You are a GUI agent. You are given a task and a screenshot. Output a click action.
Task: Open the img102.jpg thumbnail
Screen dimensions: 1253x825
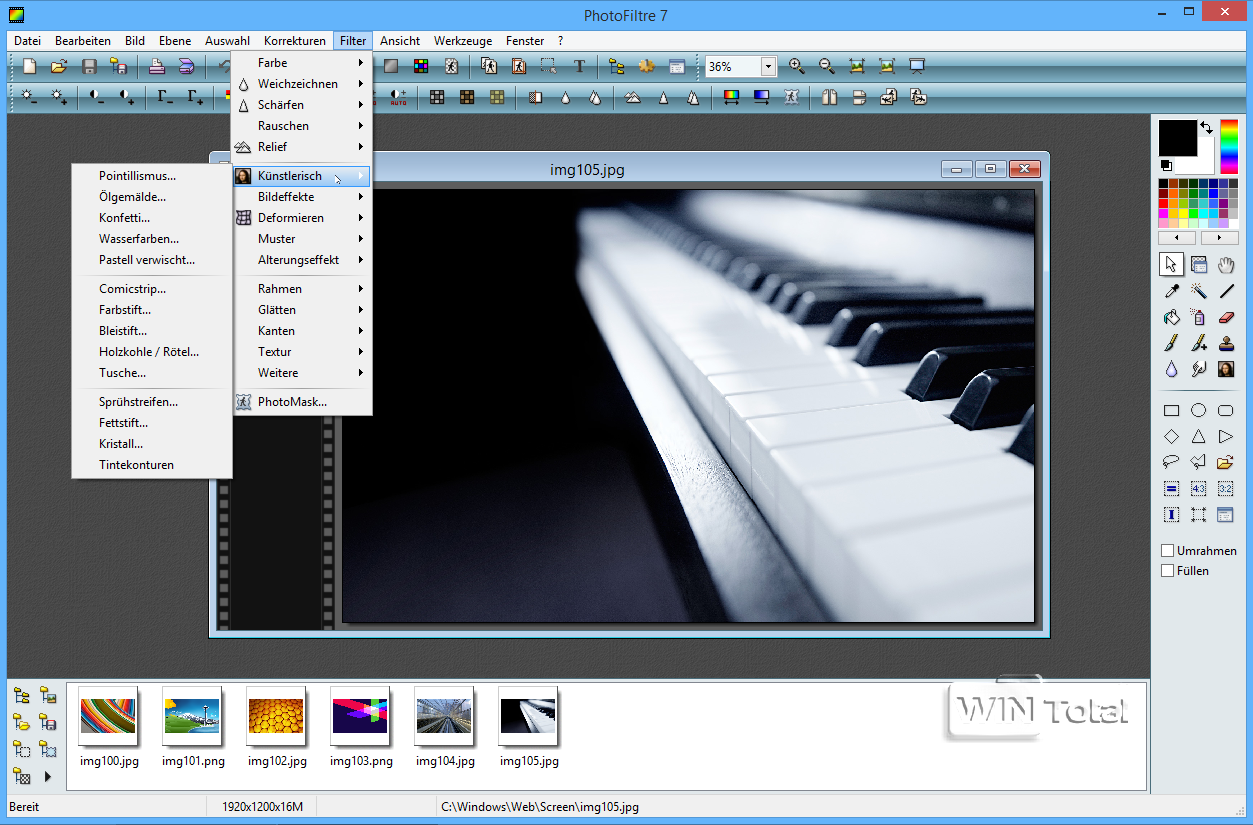(276, 717)
